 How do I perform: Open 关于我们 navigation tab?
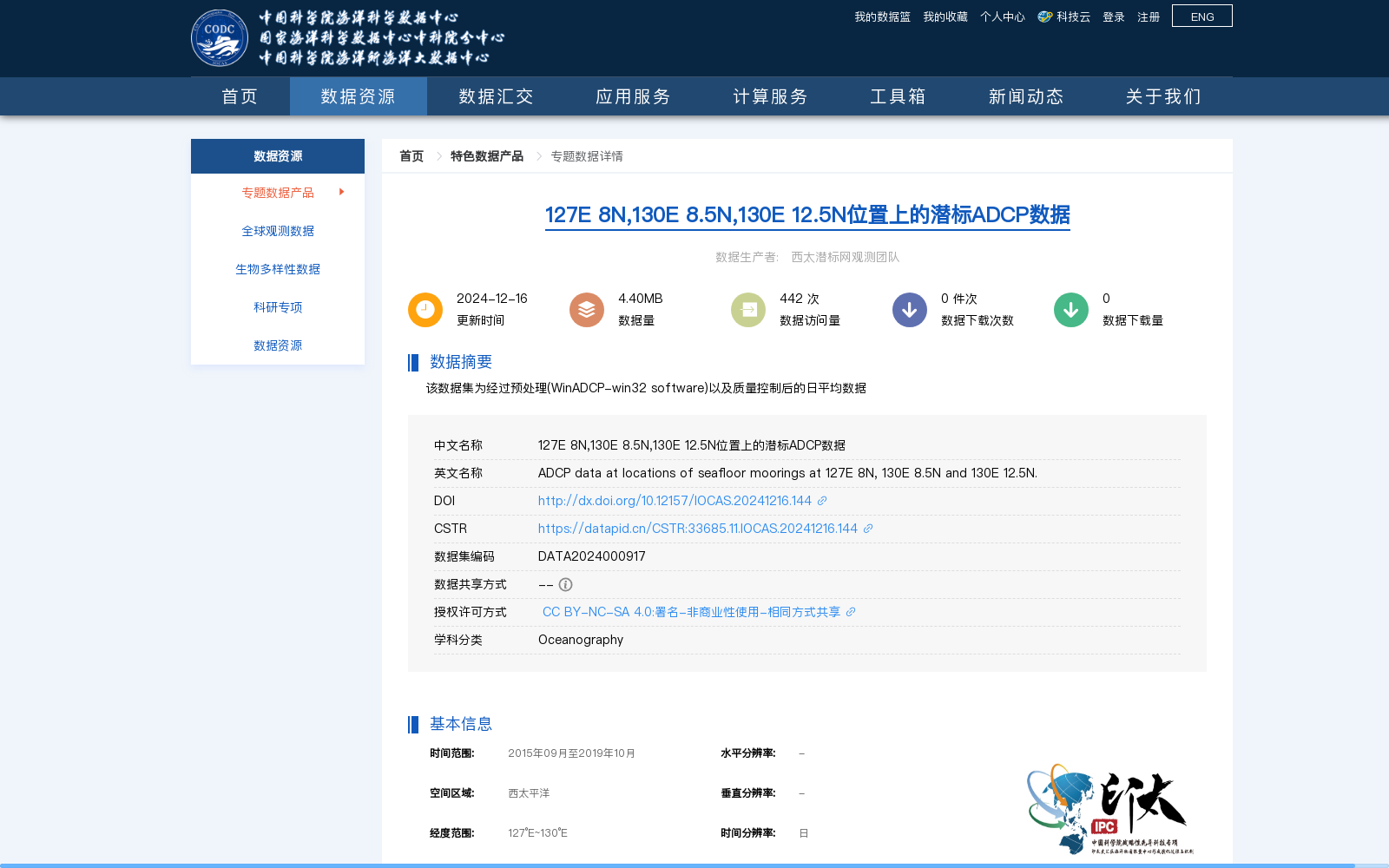[x=1163, y=96]
